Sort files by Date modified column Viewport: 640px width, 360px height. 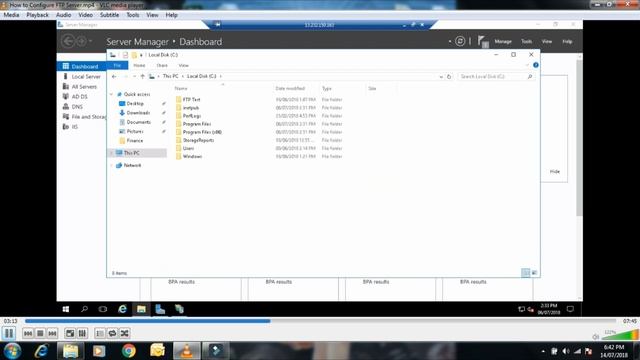point(290,89)
